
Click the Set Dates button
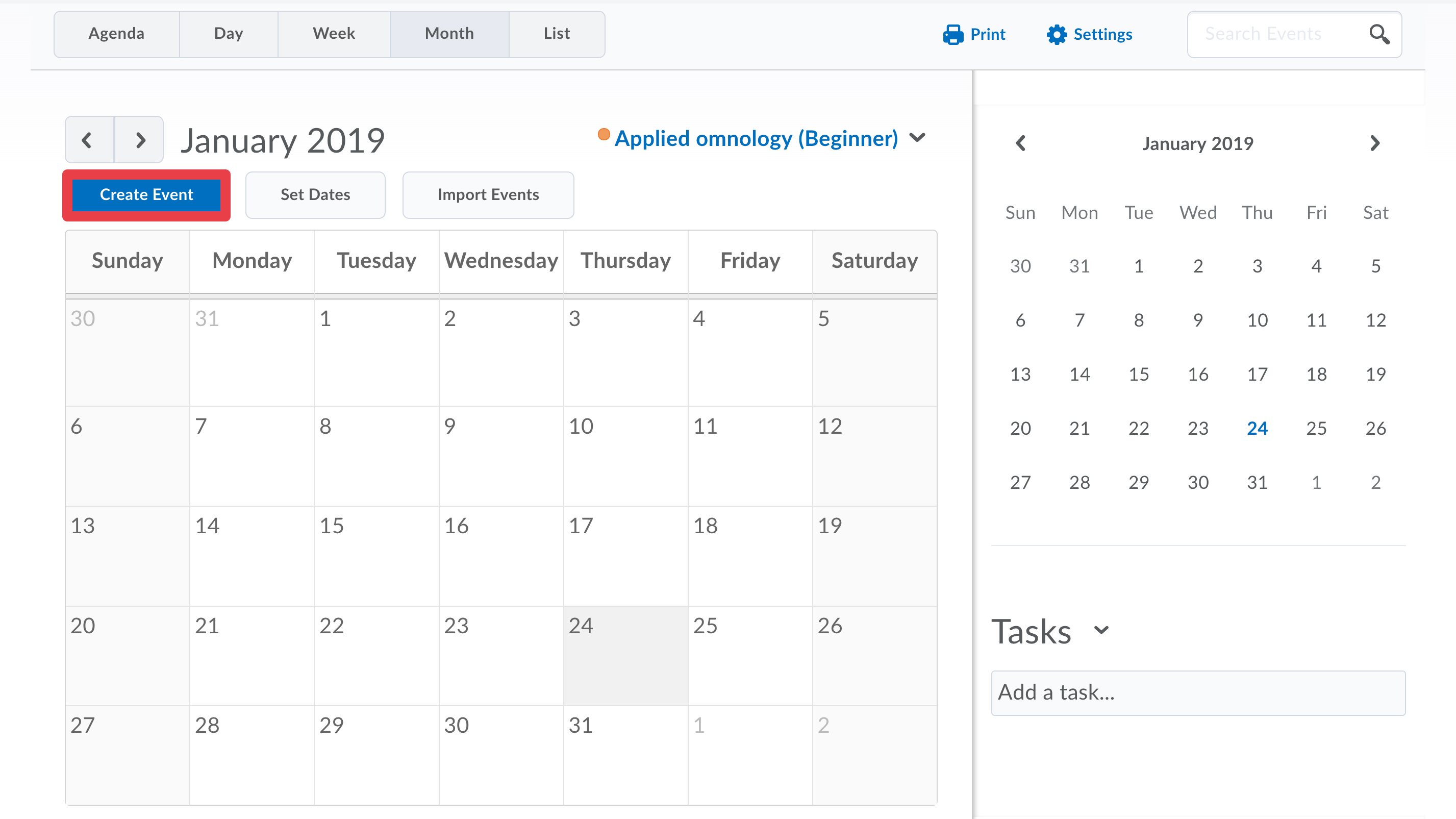click(x=315, y=195)
